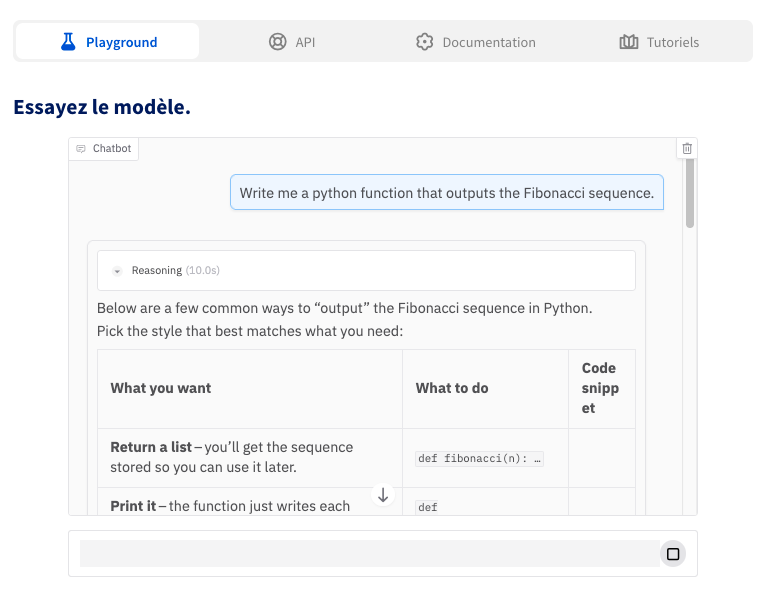This screenshot has width=770, height=590.
Task: Click the Chatbot label speech bubble icon
Action: (81, 149)
